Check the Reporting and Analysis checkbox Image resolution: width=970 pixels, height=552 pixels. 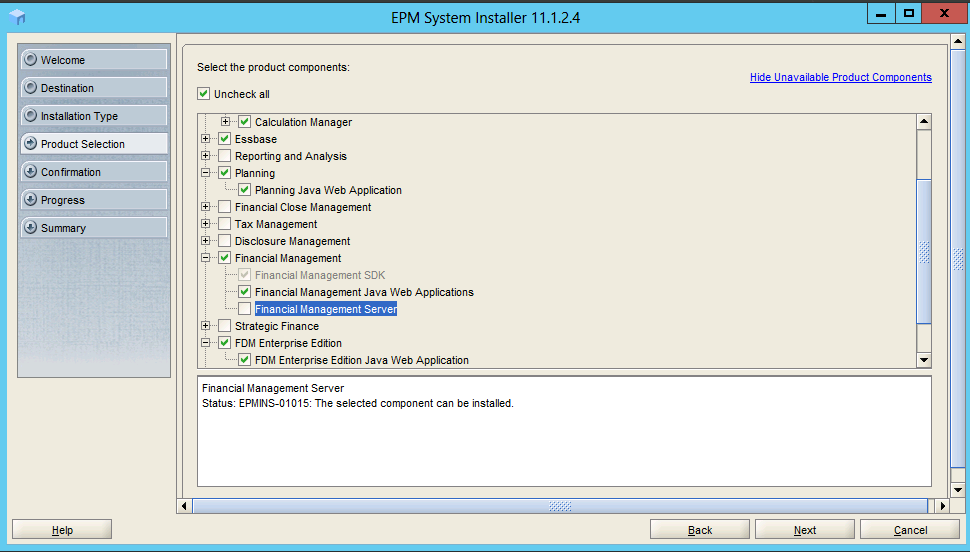225,156
